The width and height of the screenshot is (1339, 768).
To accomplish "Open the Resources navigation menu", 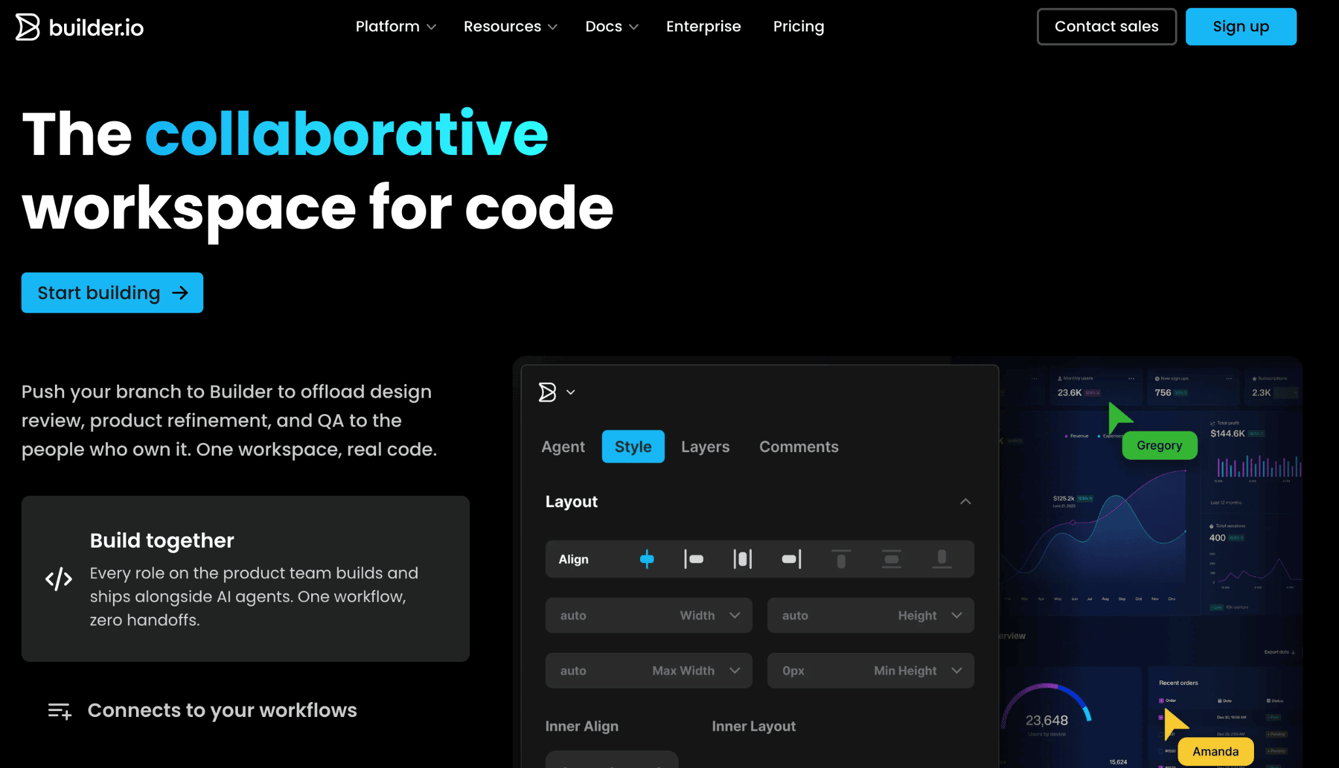I will click(x=510, y=27).
